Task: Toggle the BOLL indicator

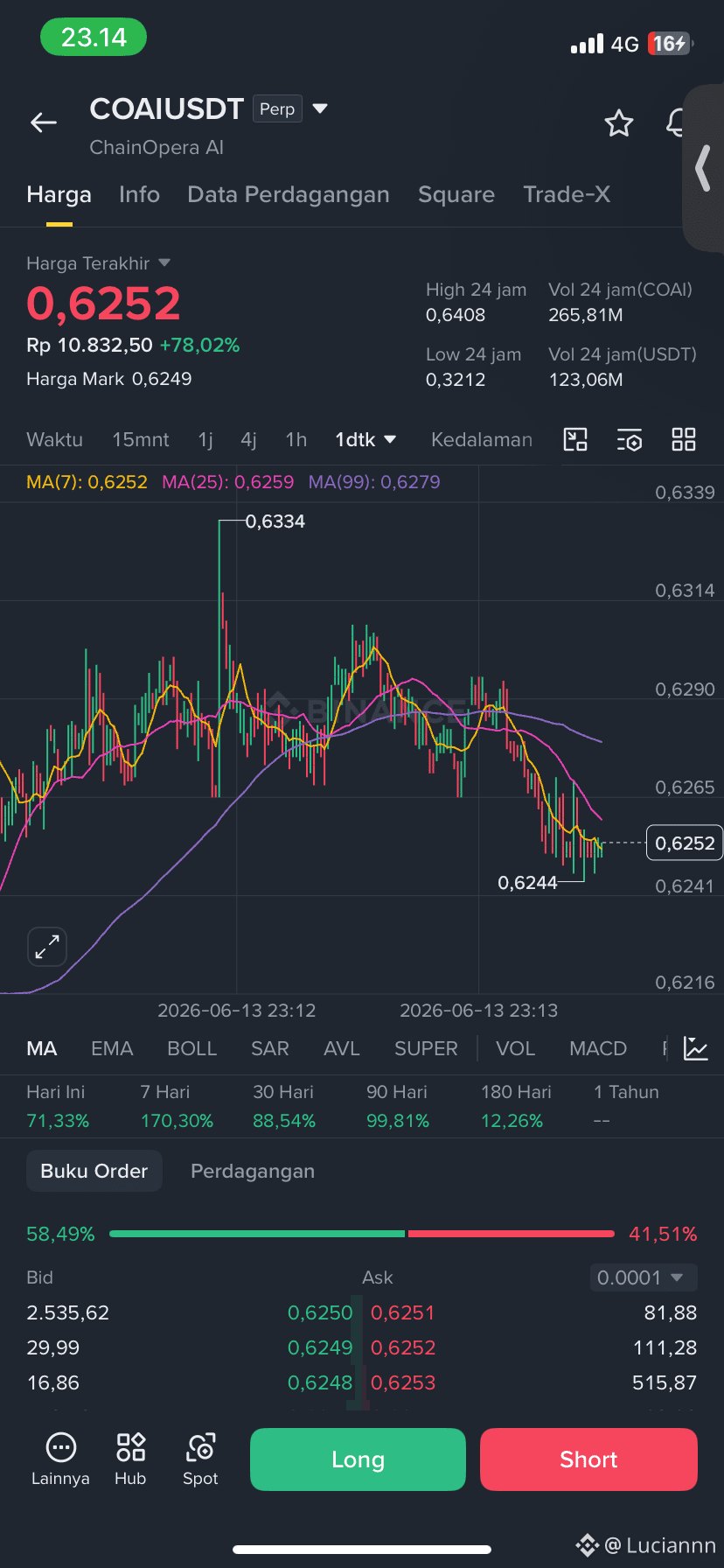Action: coord(191,1048)
